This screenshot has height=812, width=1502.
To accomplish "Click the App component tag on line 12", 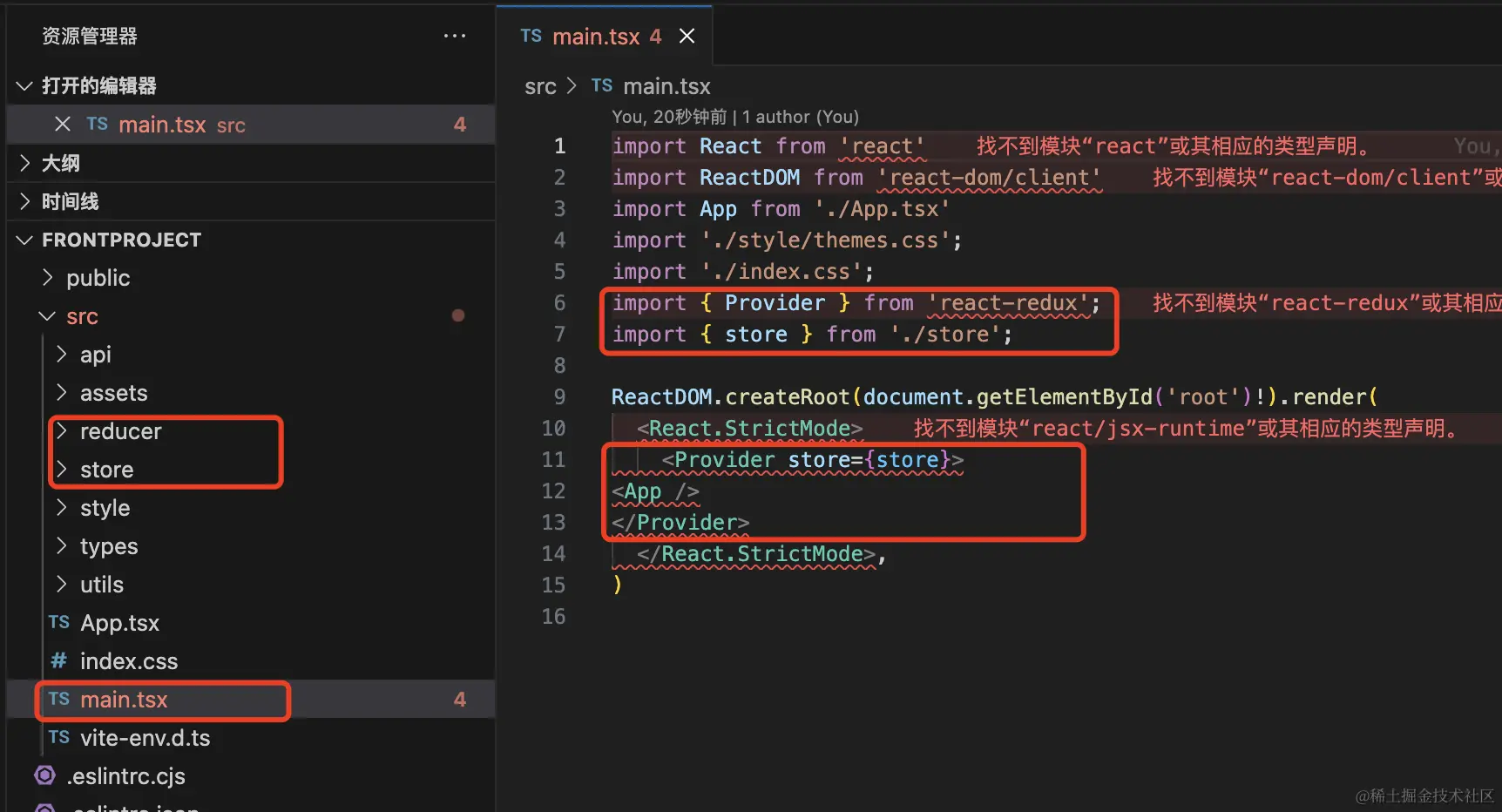I will click(655, 491).
